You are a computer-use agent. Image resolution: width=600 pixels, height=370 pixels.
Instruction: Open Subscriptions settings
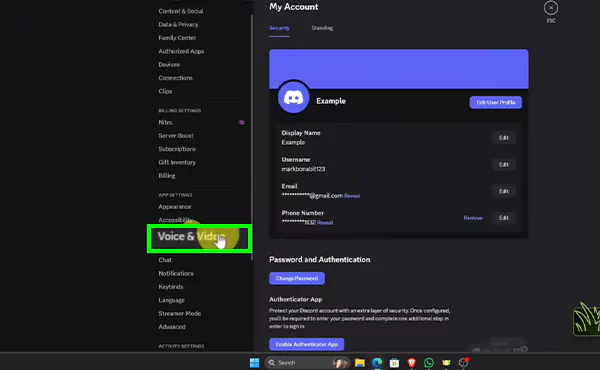[177, 149]
